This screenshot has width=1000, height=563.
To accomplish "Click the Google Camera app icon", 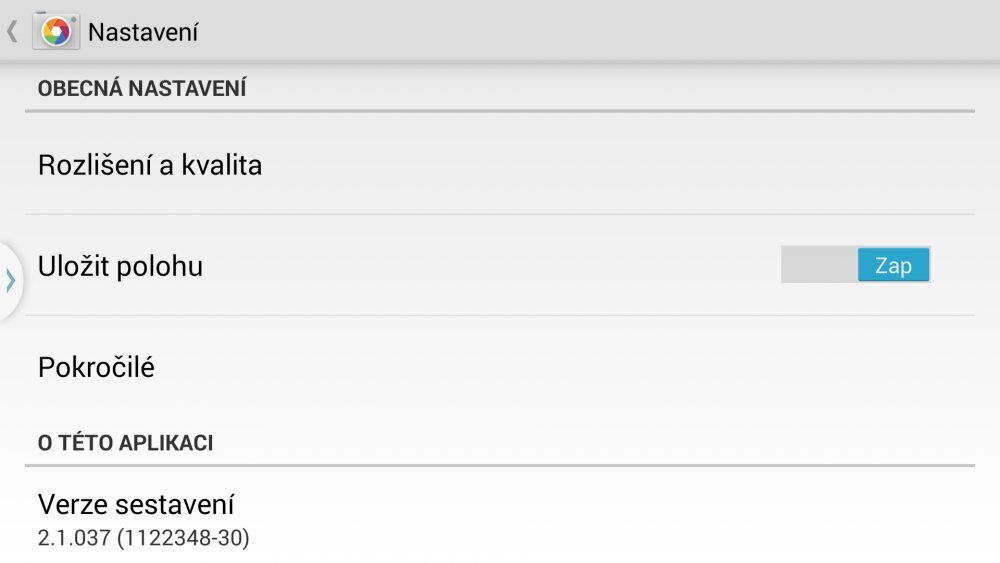I will 55,32.
